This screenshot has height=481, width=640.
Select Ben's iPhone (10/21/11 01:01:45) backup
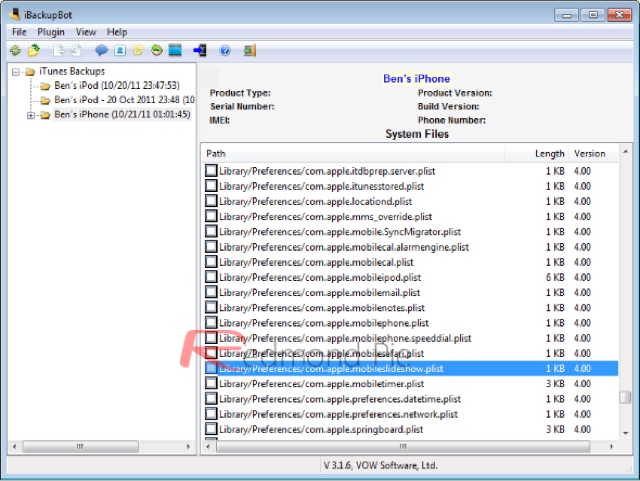click(x=122, y=114)
